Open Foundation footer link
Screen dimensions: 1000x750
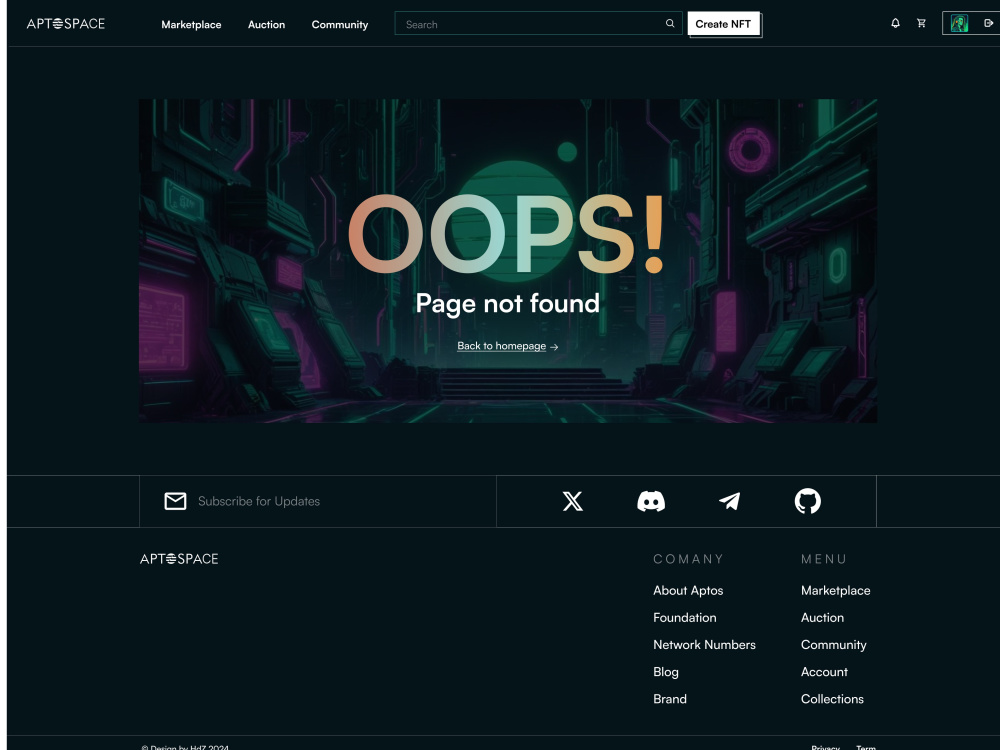pos(685,617)
